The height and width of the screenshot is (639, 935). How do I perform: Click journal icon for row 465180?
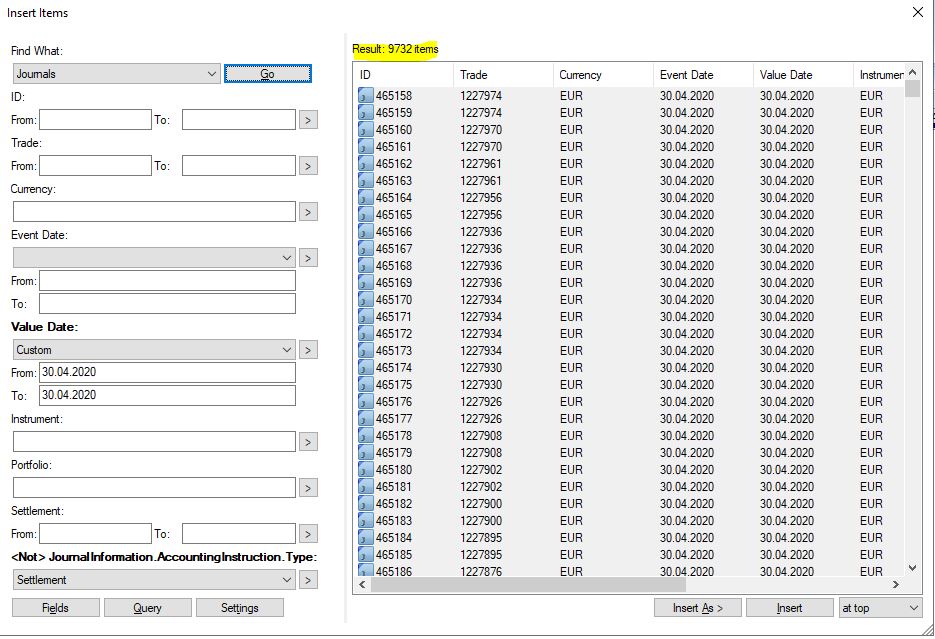366,469
